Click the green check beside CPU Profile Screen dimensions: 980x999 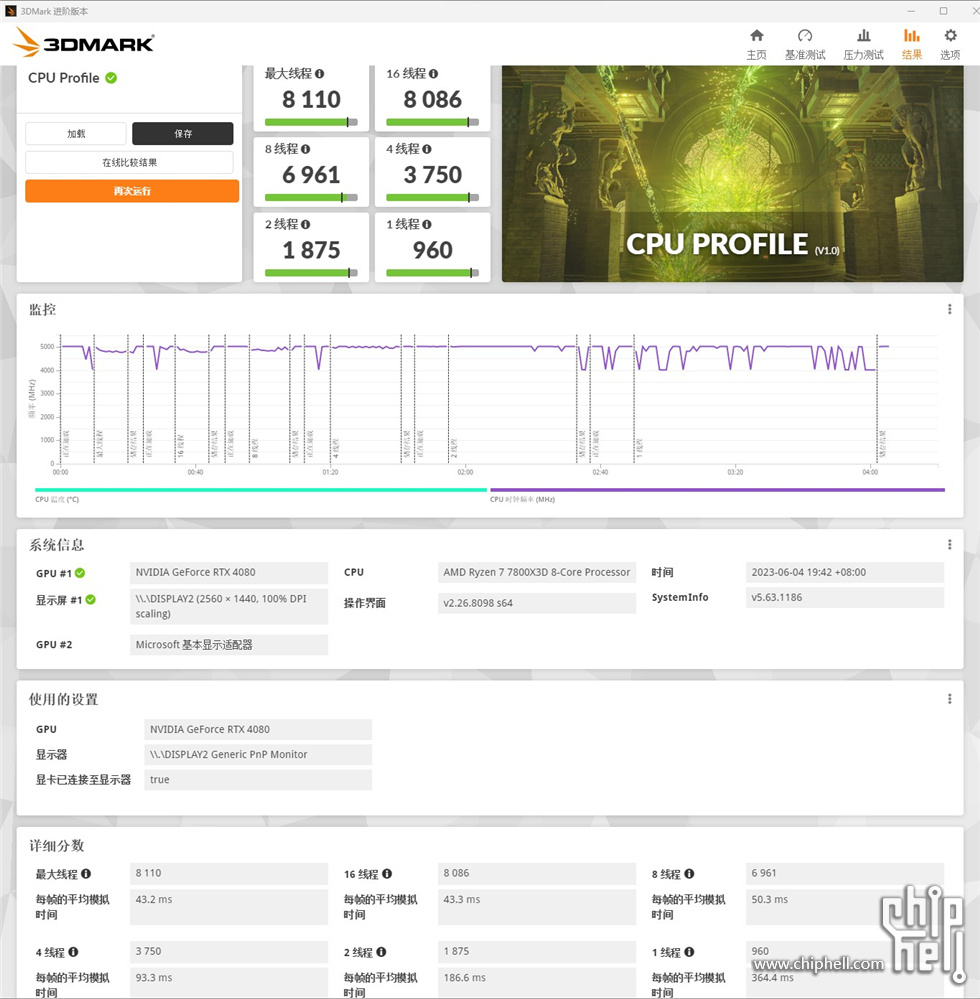point(112,78)
